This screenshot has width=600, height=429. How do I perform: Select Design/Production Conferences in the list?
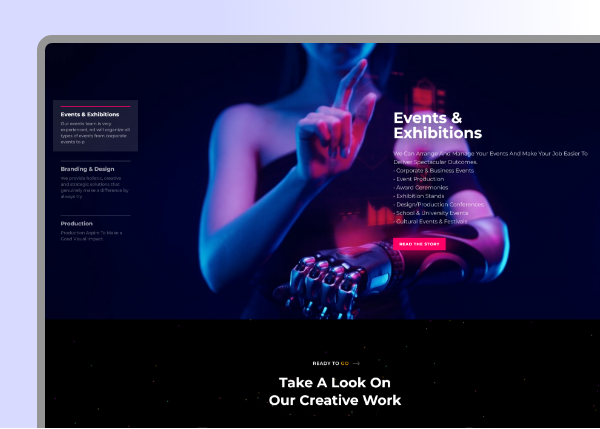439,205
